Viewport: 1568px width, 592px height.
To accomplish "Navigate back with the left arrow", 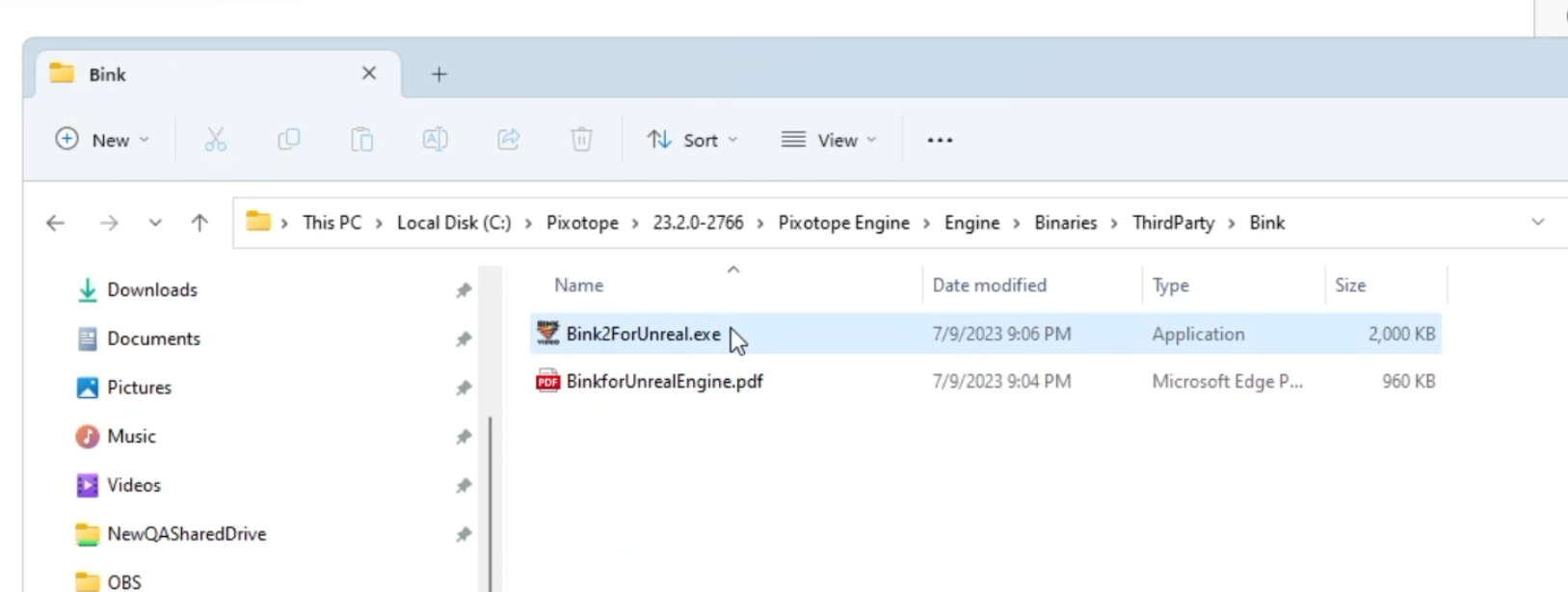I will [56, 223].
